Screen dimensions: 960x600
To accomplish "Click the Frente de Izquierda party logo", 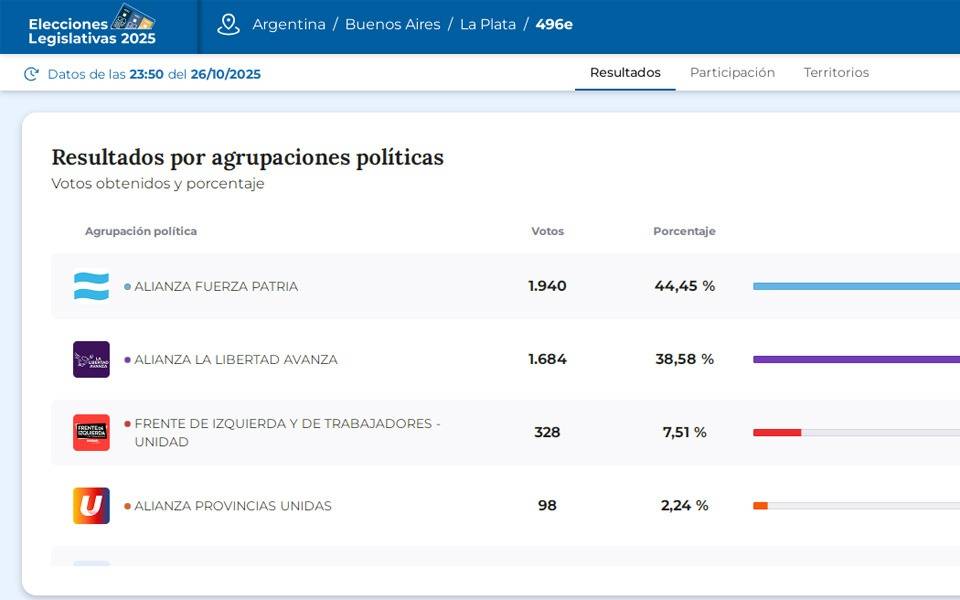I will click(91, 432).
